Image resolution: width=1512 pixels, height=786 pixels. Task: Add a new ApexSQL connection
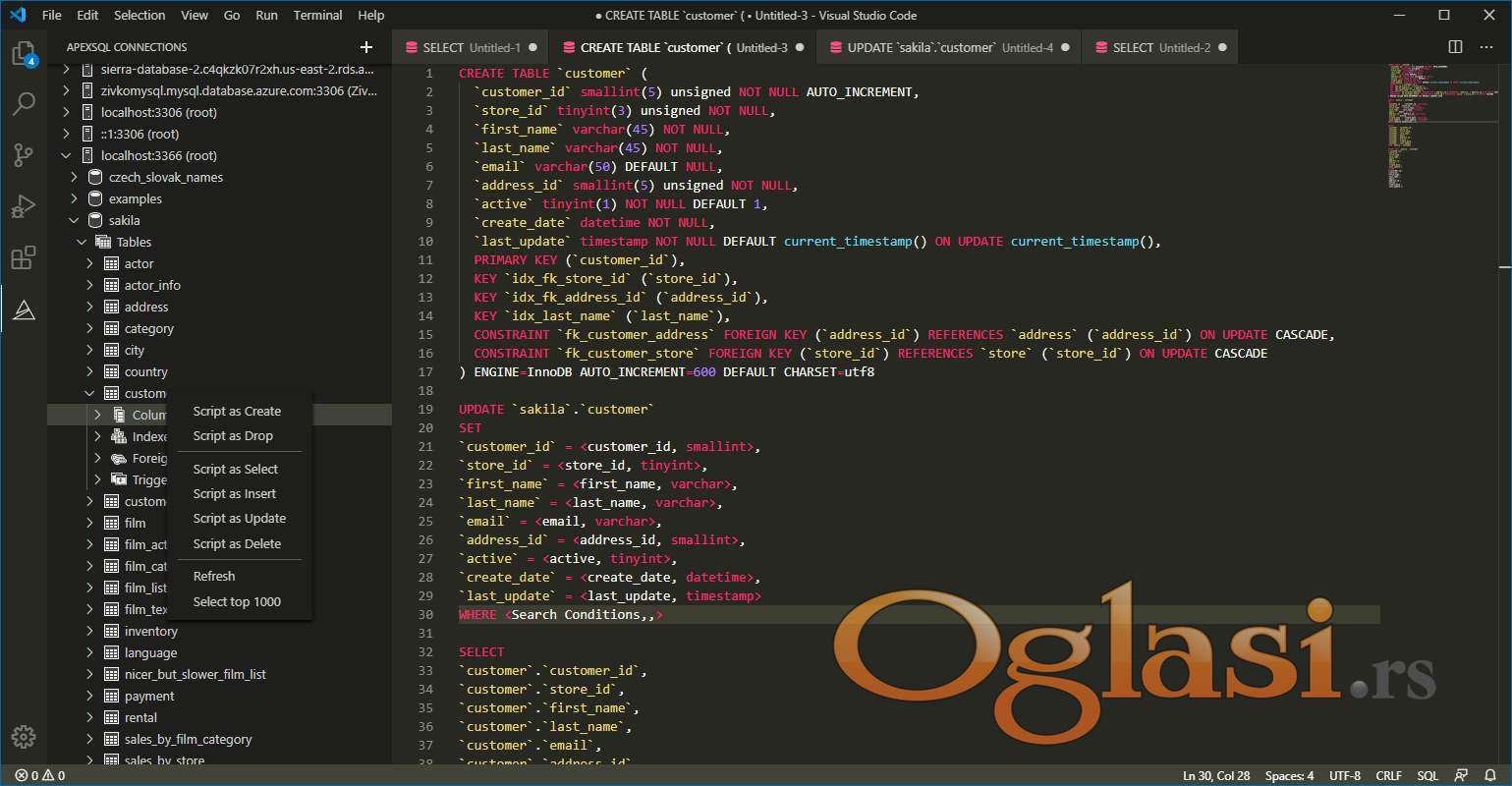(366, 47)
